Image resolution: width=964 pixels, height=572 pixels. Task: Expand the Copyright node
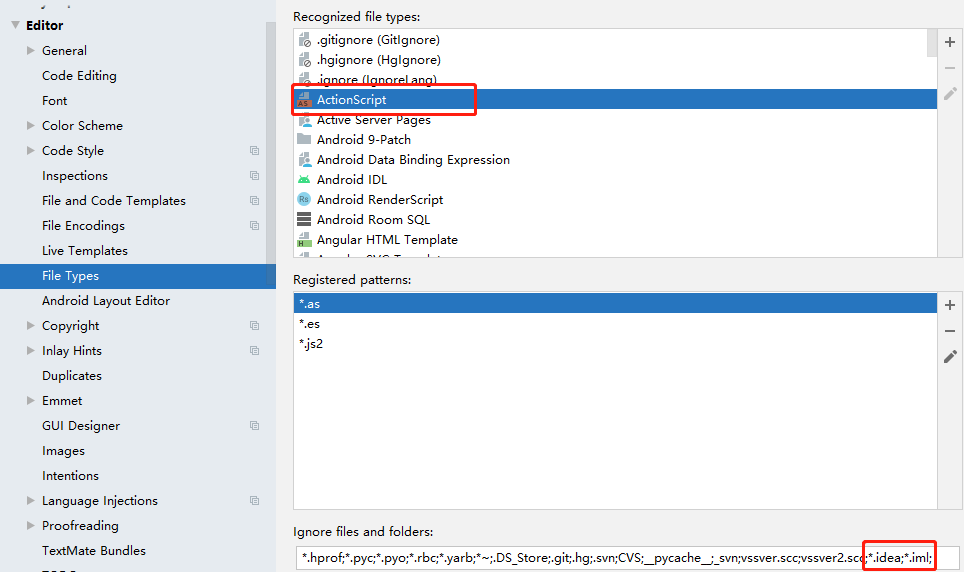click(x=30, y=325)
